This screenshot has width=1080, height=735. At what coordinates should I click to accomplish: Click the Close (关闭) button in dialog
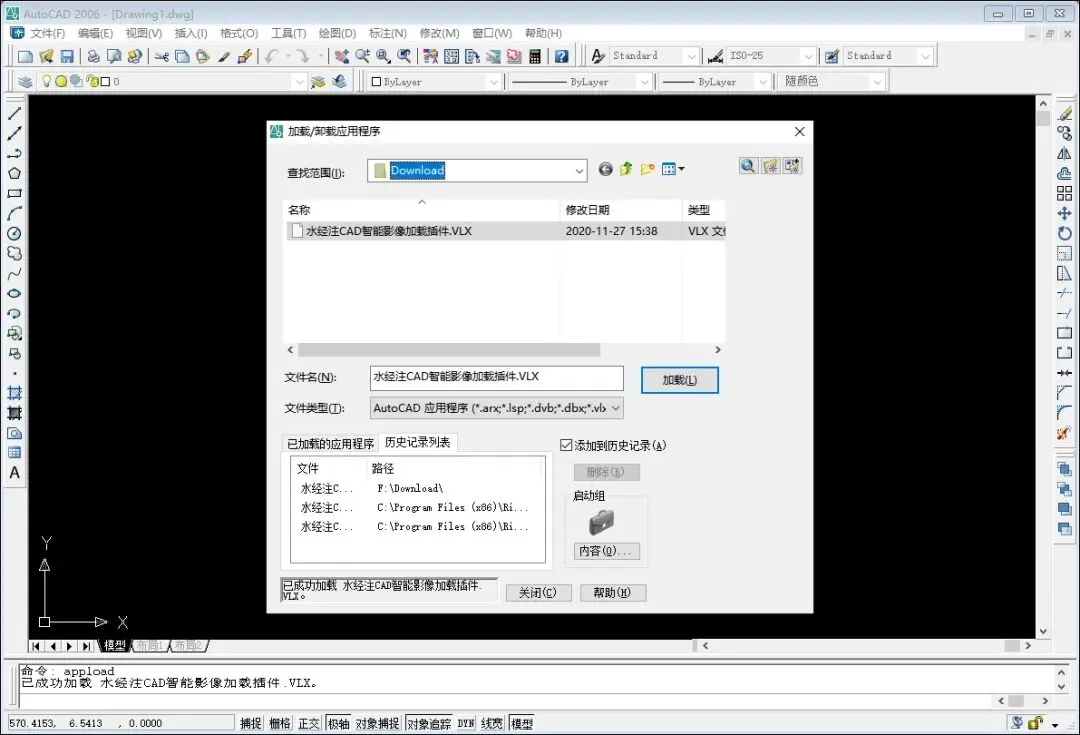pos(538,592)
